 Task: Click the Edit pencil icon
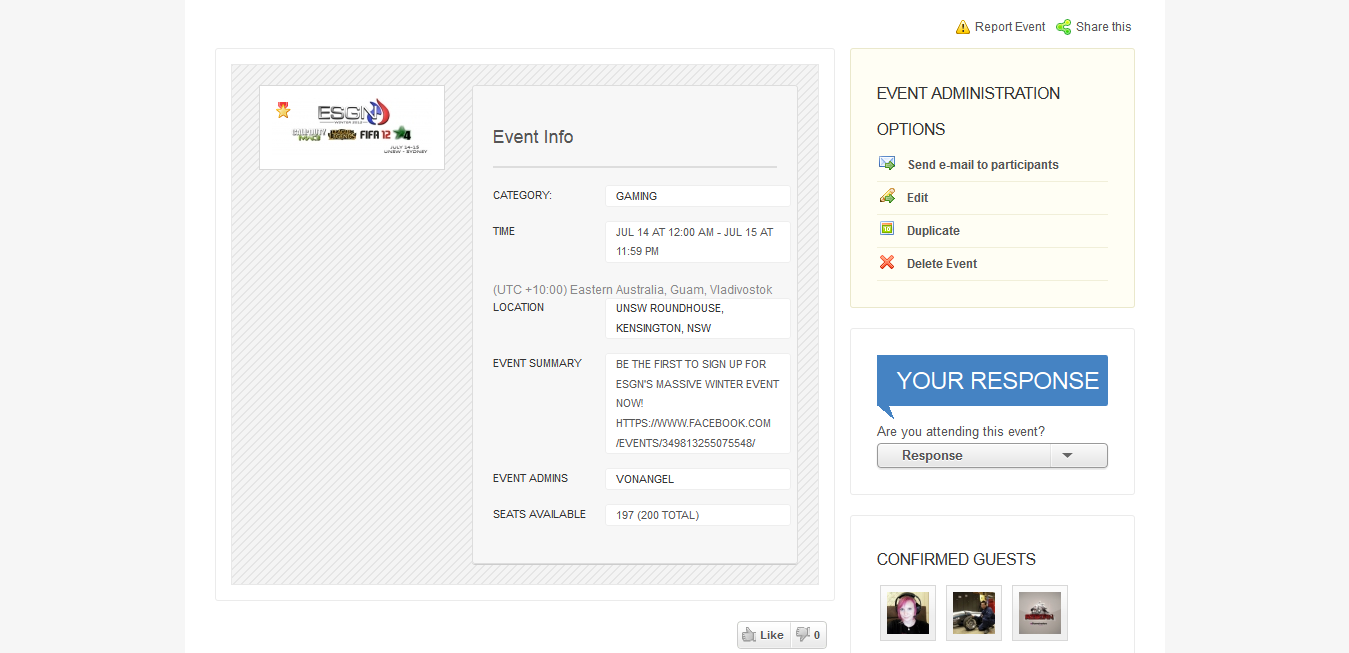pos(887,196)
